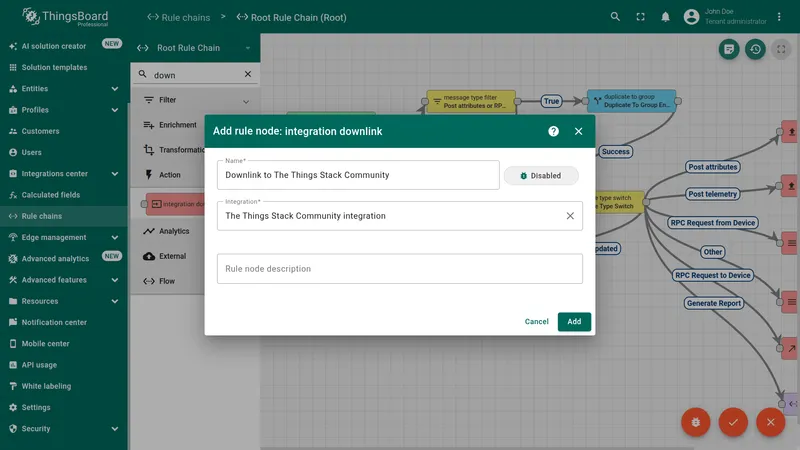Screen dimensions: 800x450
Task: Open Mobile center page
Action: click(x=64, y=343)
